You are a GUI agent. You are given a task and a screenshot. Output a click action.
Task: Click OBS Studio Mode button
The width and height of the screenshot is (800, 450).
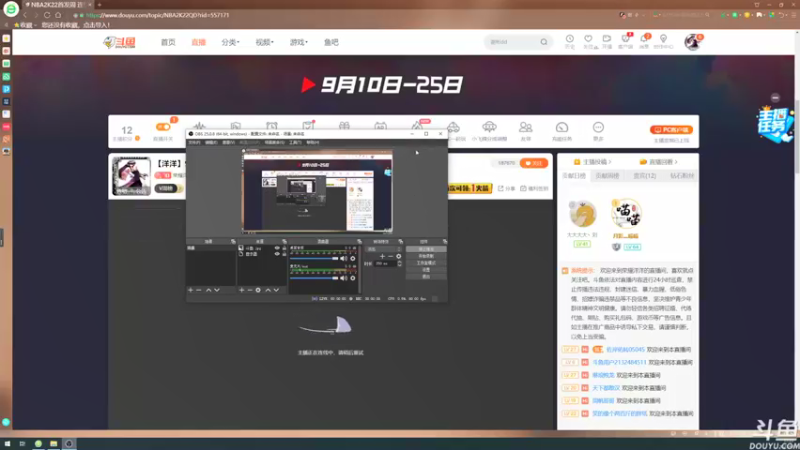click(x=426, y=263)
